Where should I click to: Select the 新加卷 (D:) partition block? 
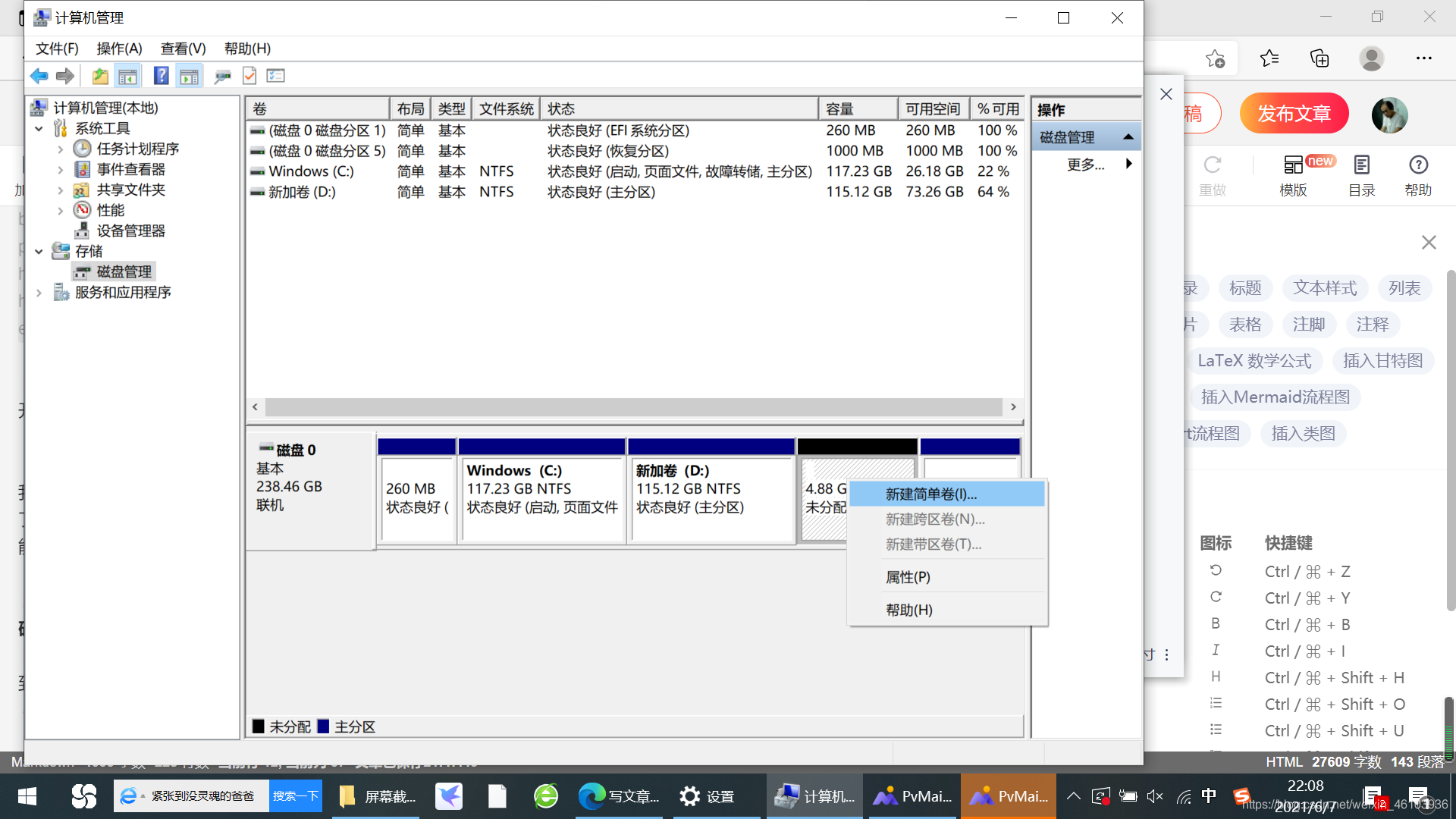coord(711,497)
